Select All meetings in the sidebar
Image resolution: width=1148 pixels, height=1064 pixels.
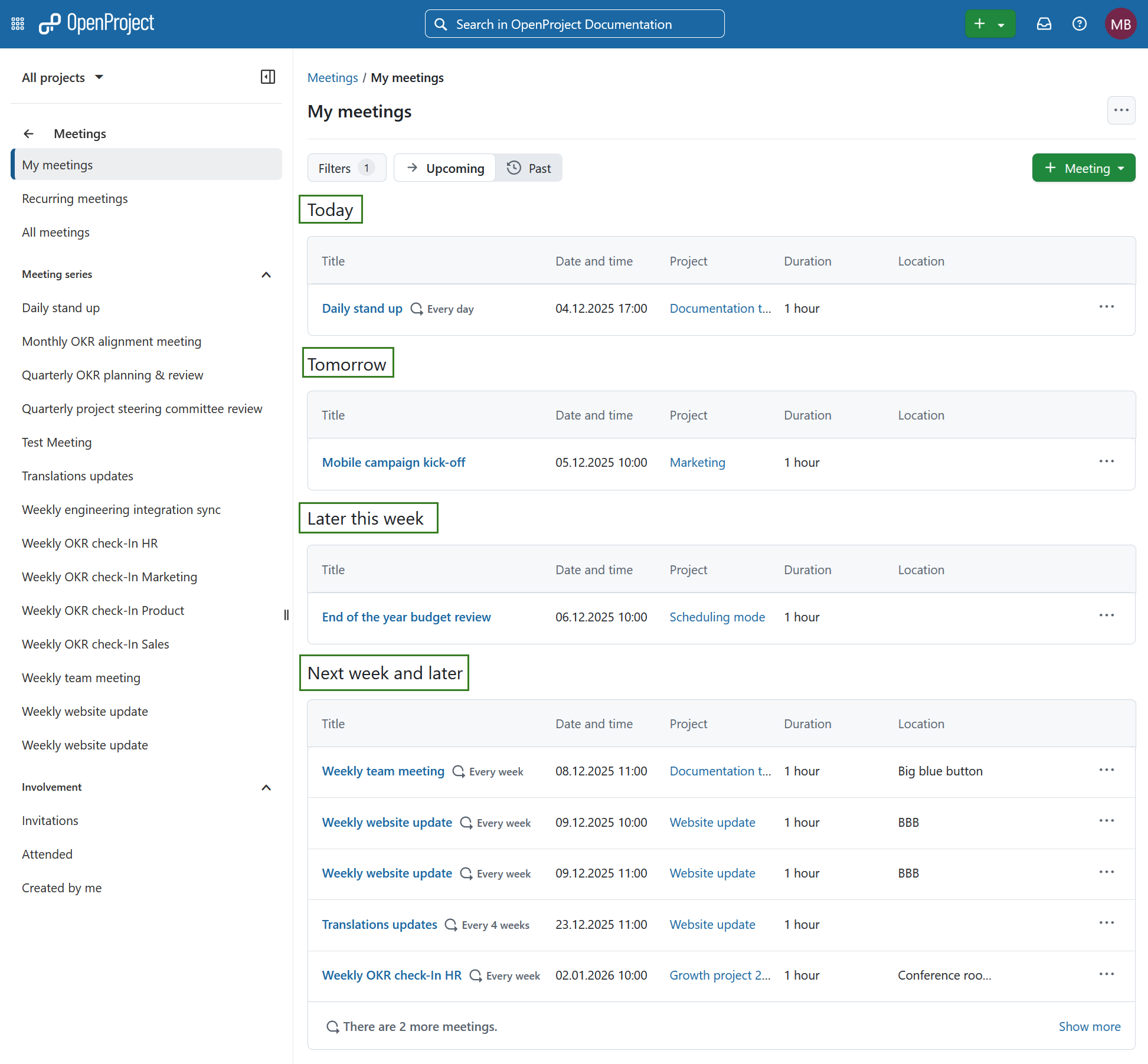55,232
